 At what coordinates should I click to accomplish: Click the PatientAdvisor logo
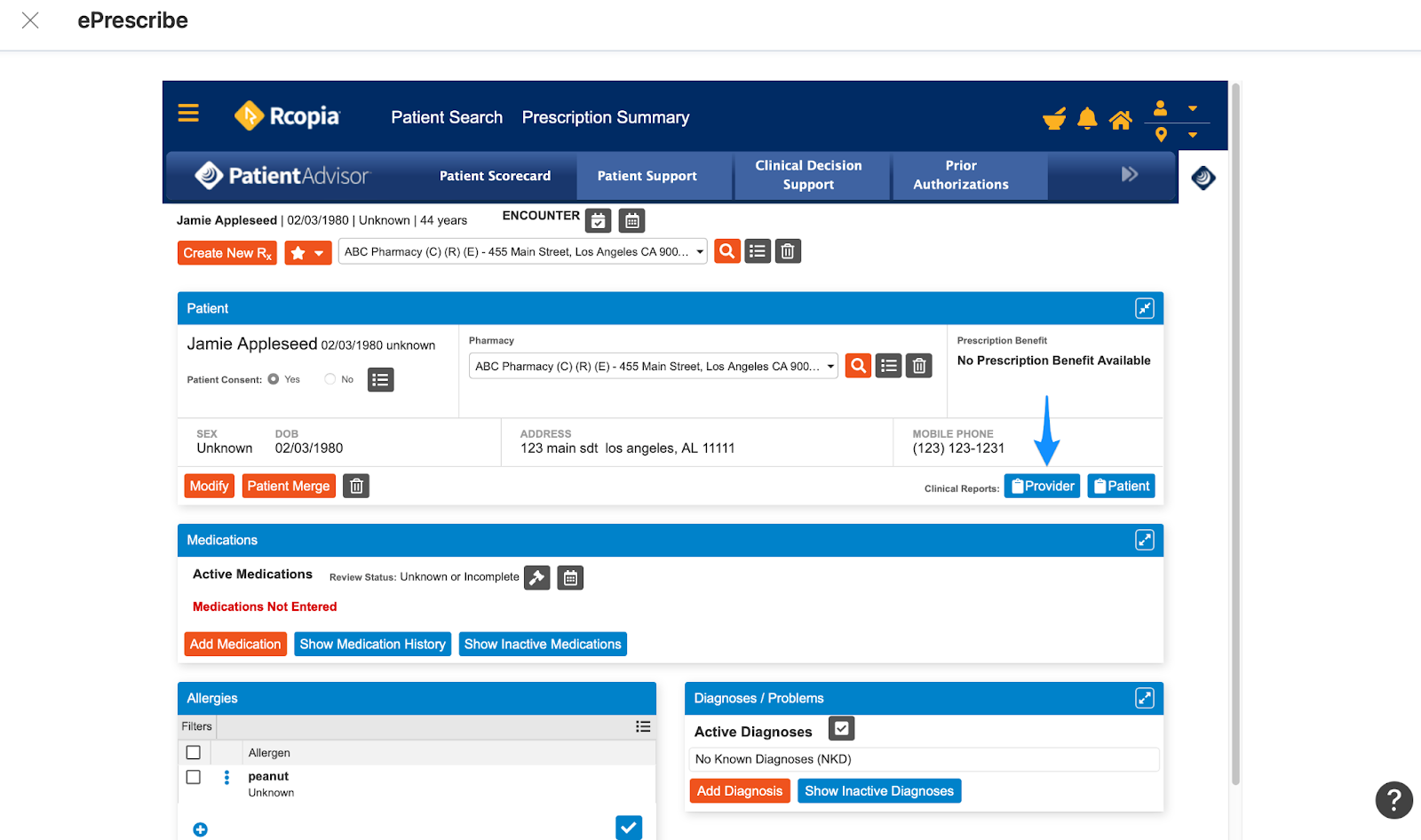click(x=282, y=175)
